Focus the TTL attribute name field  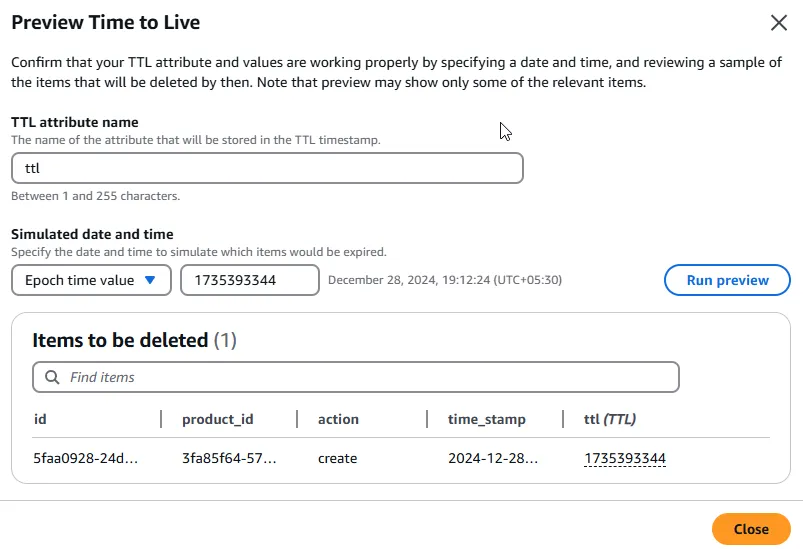pyautogui.click(x=267, y=168)
